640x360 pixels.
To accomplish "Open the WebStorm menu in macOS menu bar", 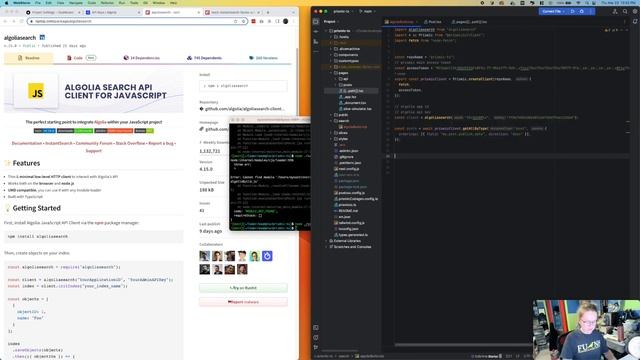I will point(21,2).
